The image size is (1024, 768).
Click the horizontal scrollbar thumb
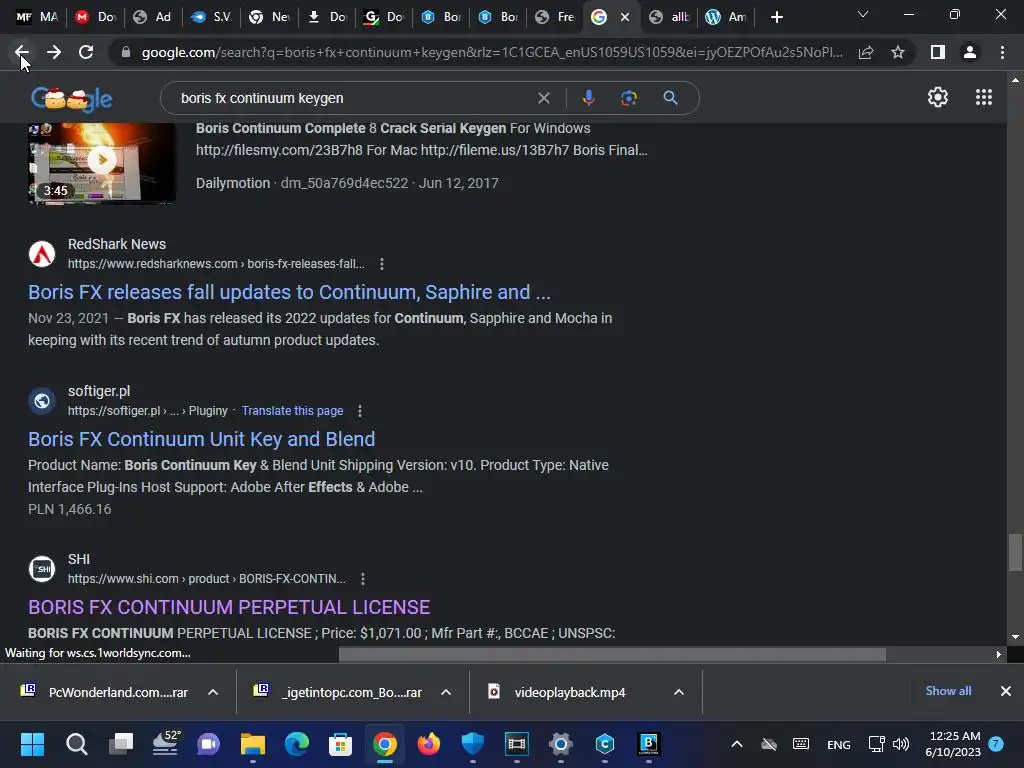[612, 654]
